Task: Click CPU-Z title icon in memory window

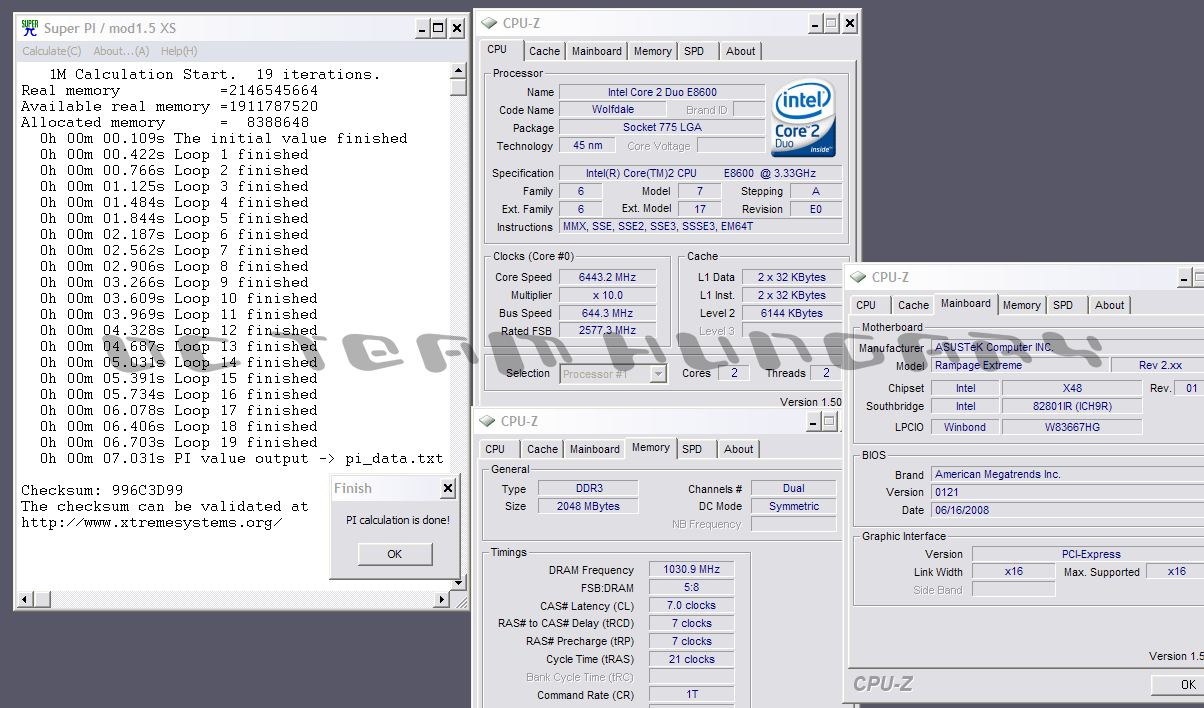Action: click(487, 421)
